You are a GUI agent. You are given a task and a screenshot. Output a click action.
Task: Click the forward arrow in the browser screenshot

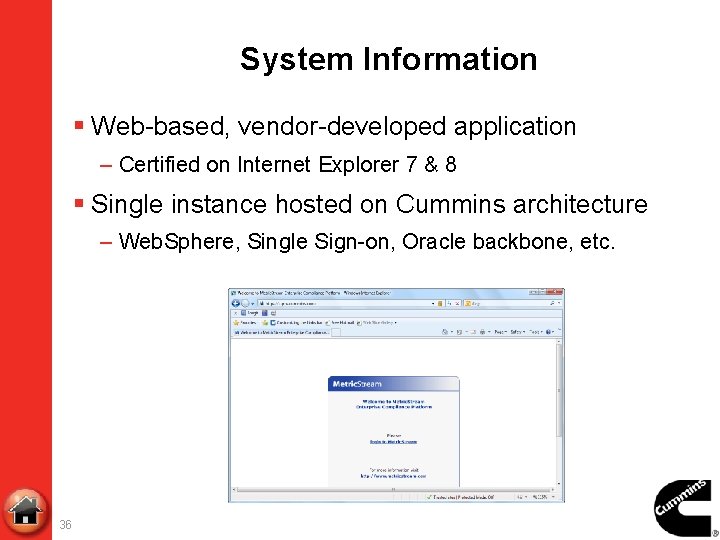245,303
